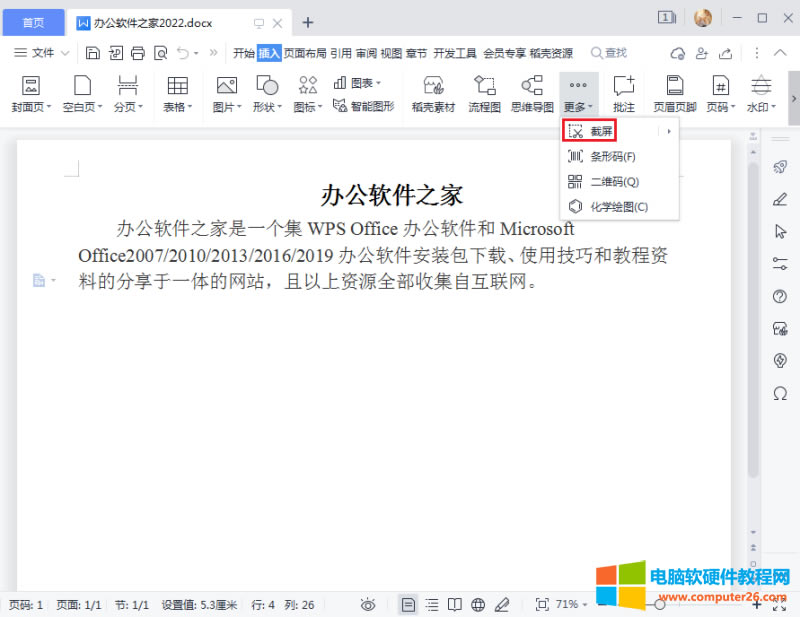Insert a 条形码 barcode
800x617 pixels.
(x=612, y=156)
